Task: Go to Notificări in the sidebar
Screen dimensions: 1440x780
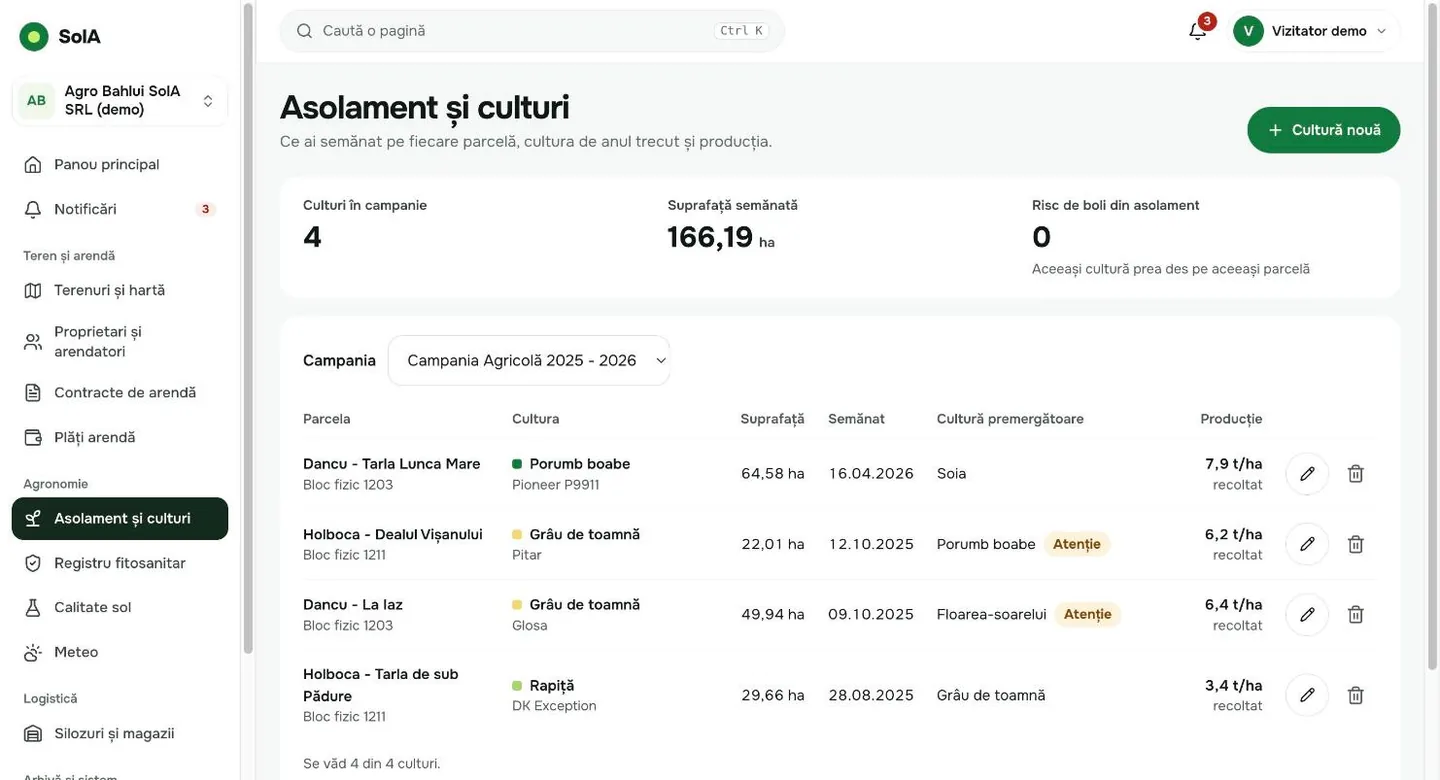Action: pyautogui.click(x=120, y=209)
